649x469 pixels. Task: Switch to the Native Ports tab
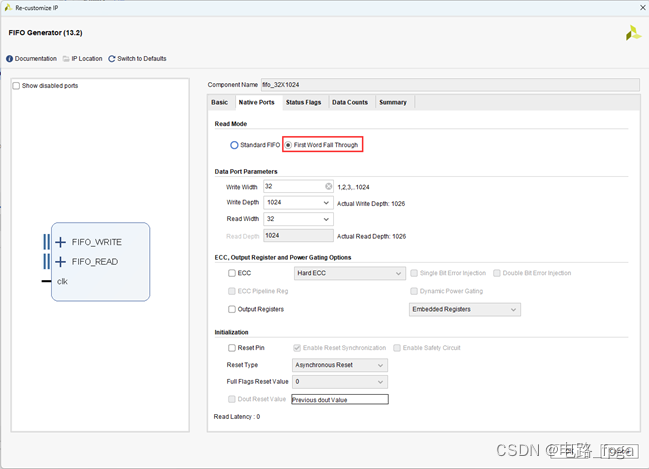[x=257, y=102]
